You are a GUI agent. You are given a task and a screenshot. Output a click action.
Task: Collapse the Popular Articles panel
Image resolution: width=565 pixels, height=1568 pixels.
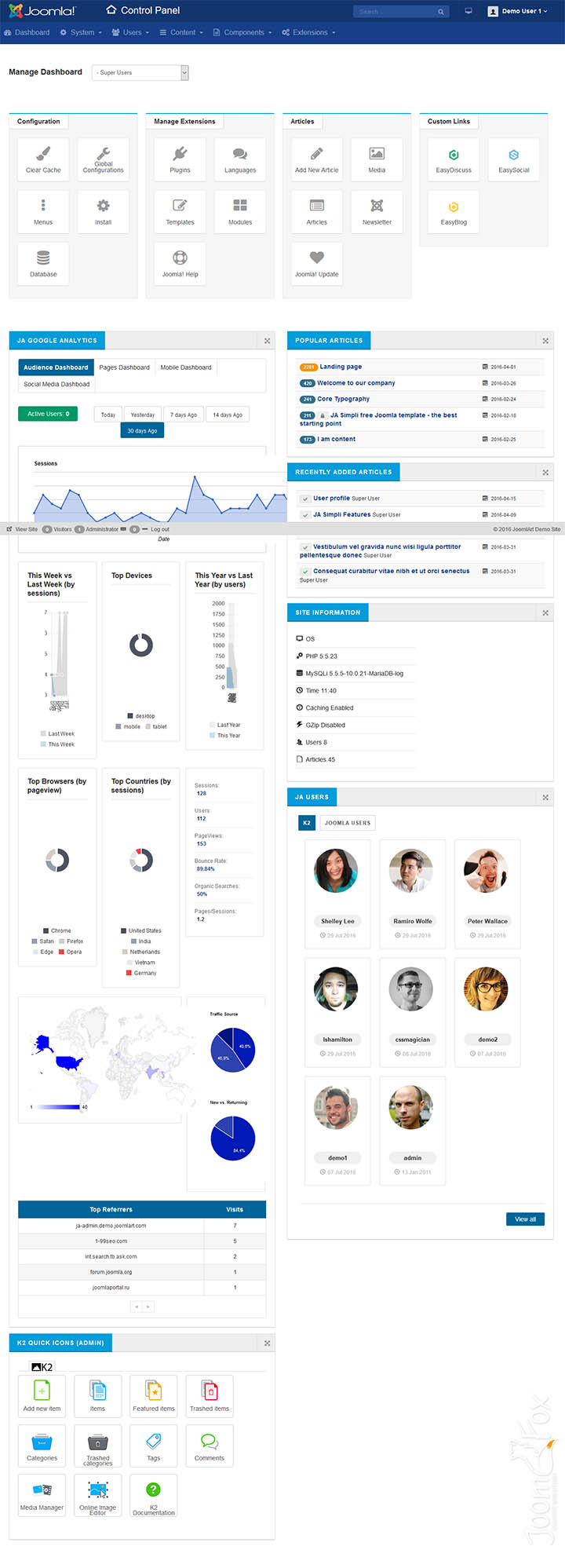[545, 341]
